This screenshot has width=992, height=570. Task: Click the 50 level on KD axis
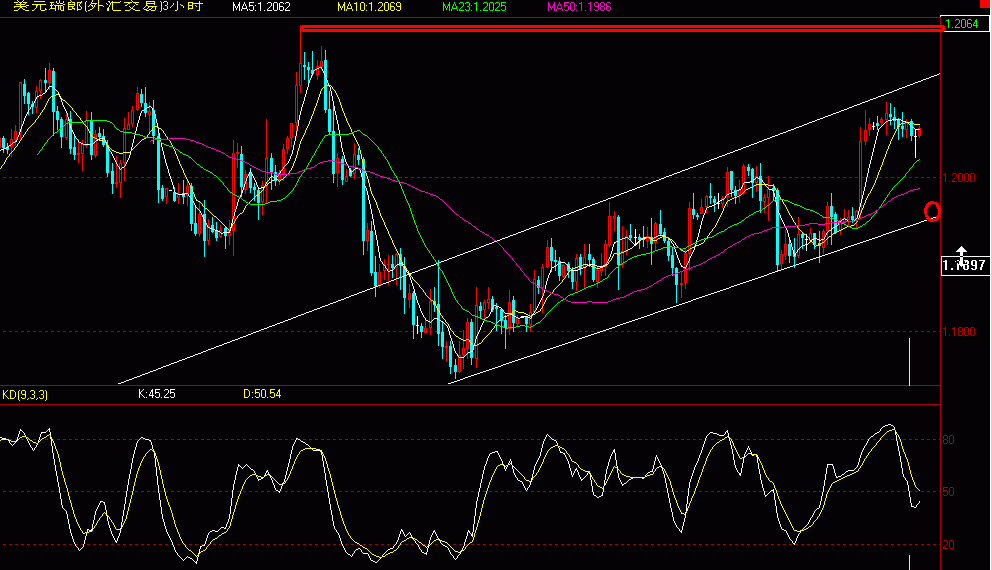948,492
